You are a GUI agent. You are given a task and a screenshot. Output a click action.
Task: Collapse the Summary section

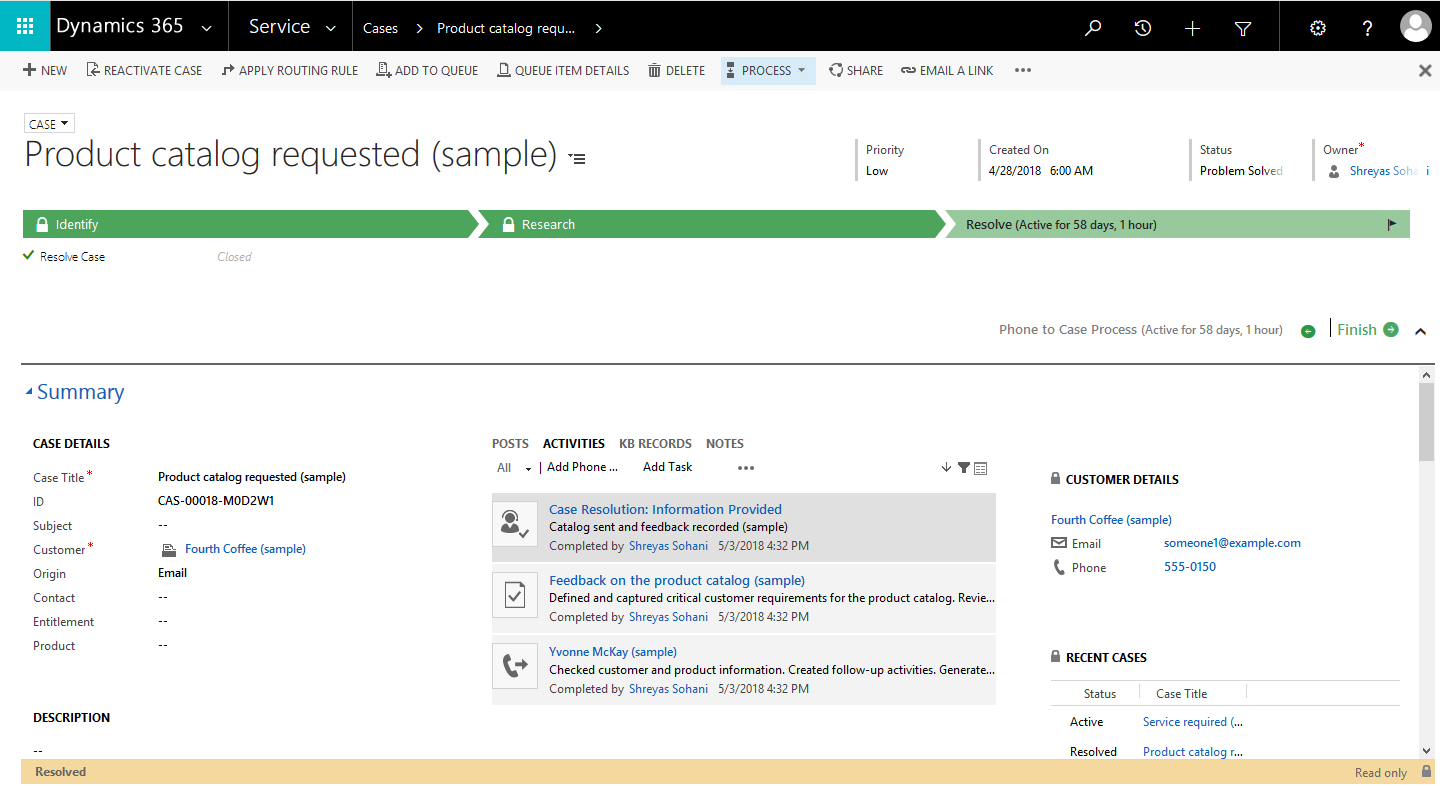29,393
